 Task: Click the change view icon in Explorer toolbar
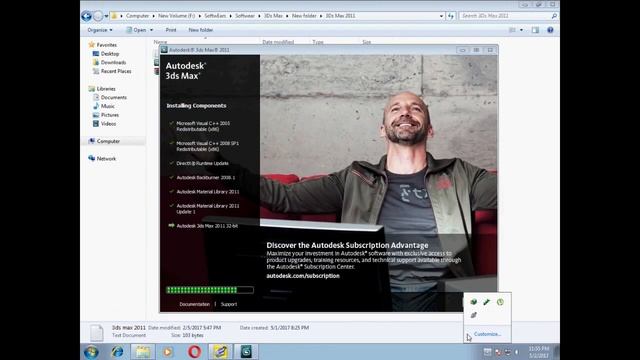(512, 30)
